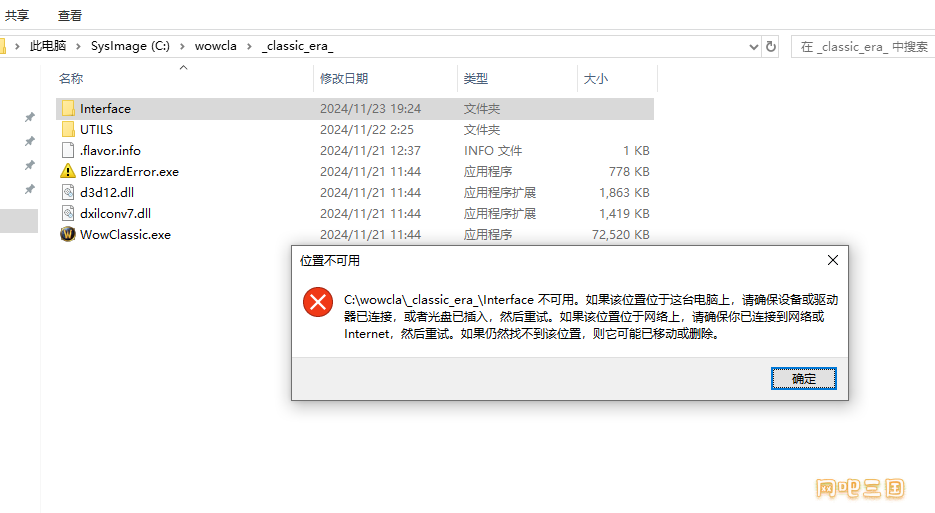935x513 pixels.
Task: Go to SysImage (C:) in breadcrumb
Action: point(130,46)
